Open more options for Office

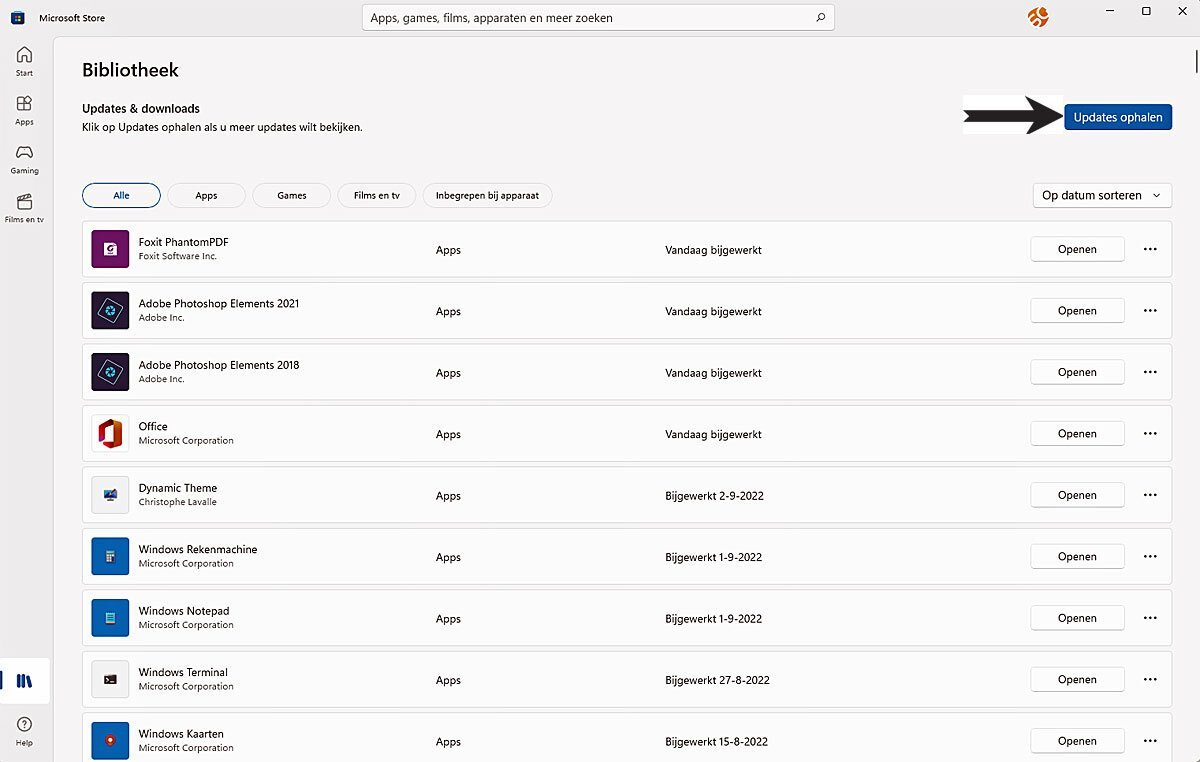(x=1150, y=434)
